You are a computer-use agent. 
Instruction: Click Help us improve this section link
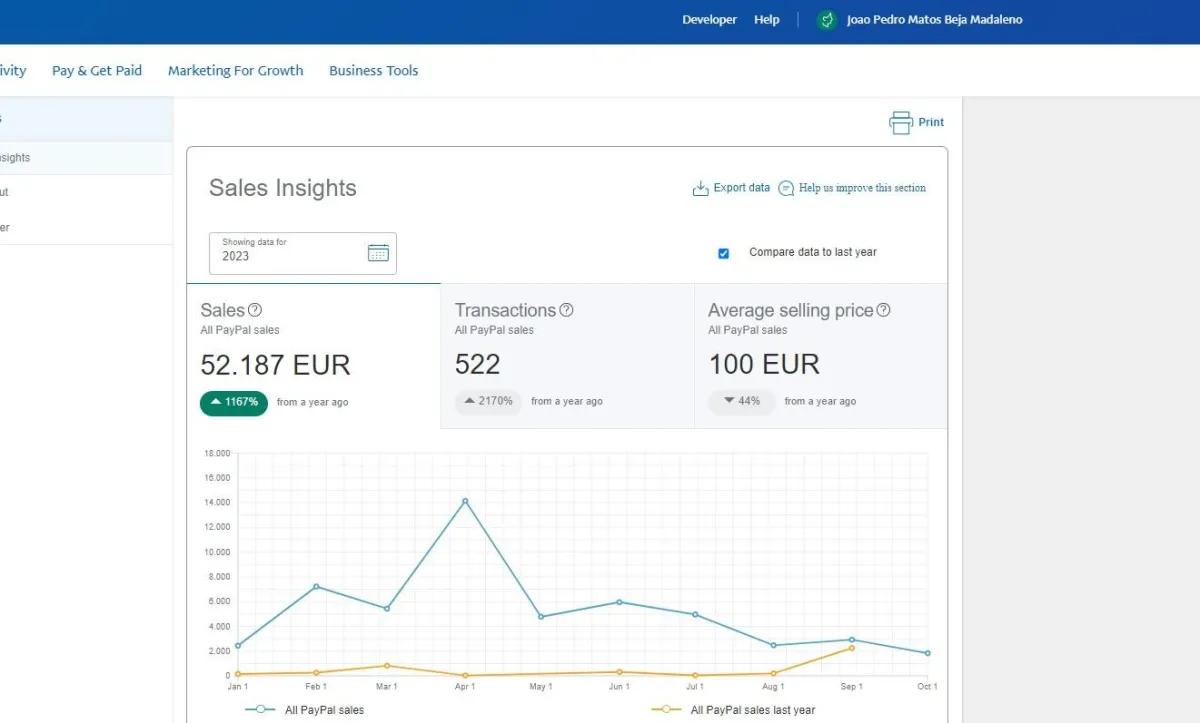pyautogui.click(x=862, y=188)
